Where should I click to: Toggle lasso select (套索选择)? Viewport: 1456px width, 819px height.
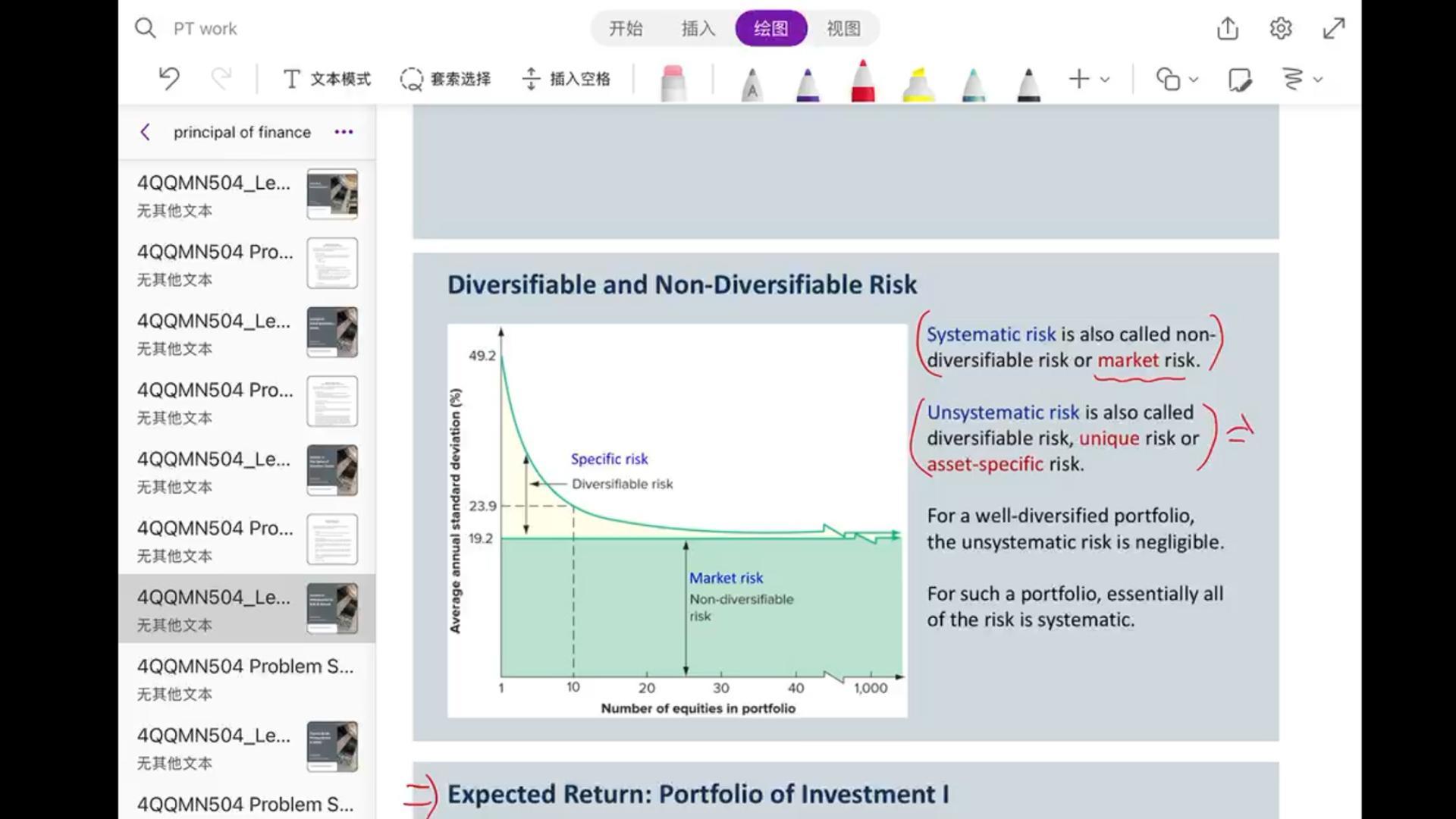point(446,79)
